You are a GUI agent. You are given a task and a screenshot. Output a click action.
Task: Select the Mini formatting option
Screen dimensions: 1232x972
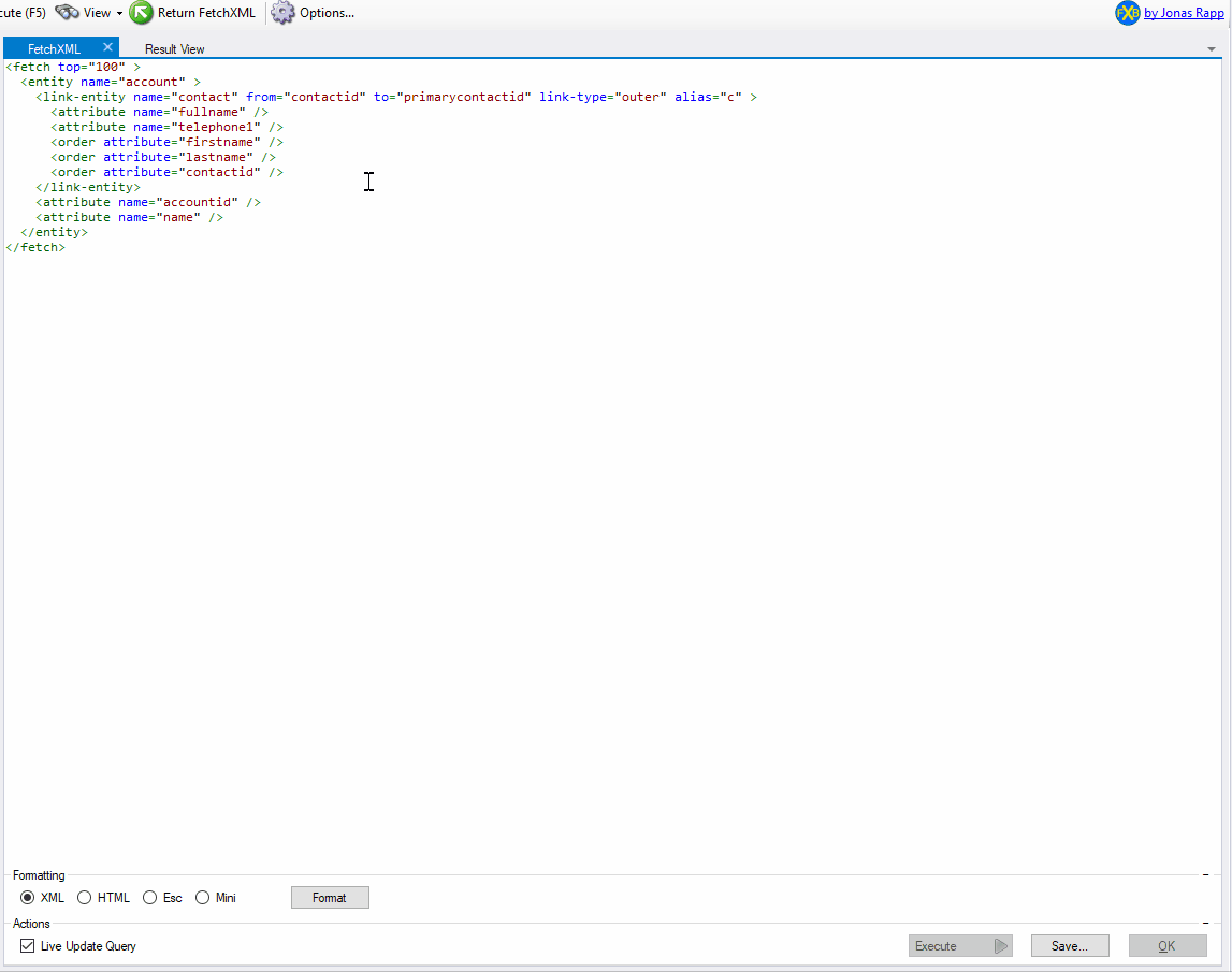pyautogui.click(x=202, y=897)
